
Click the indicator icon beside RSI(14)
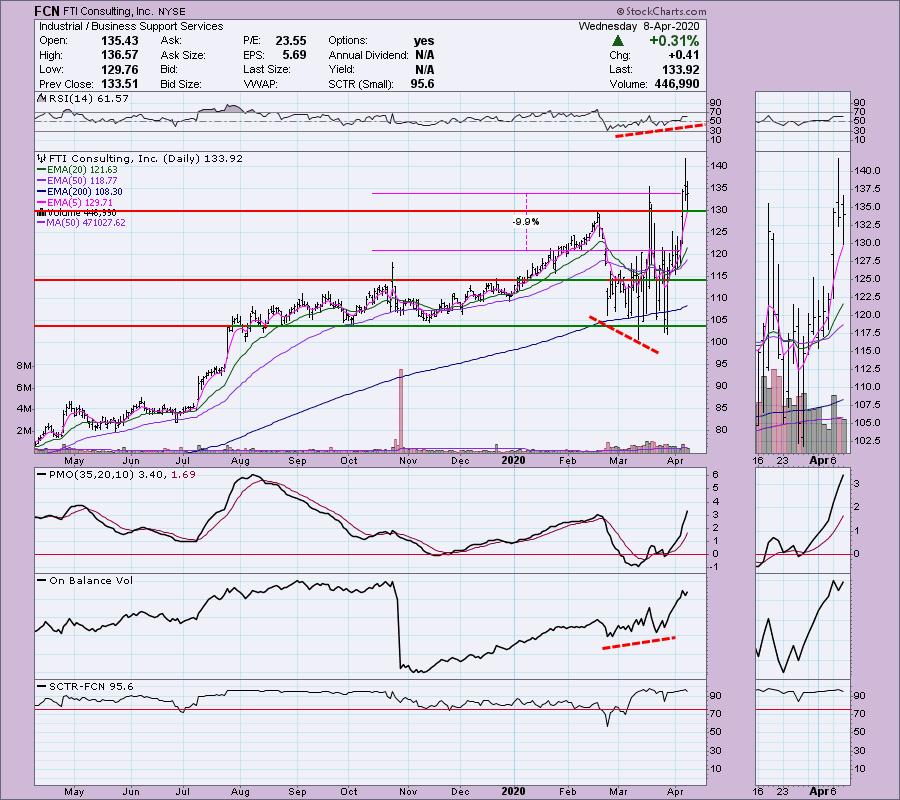click(41, 98)
